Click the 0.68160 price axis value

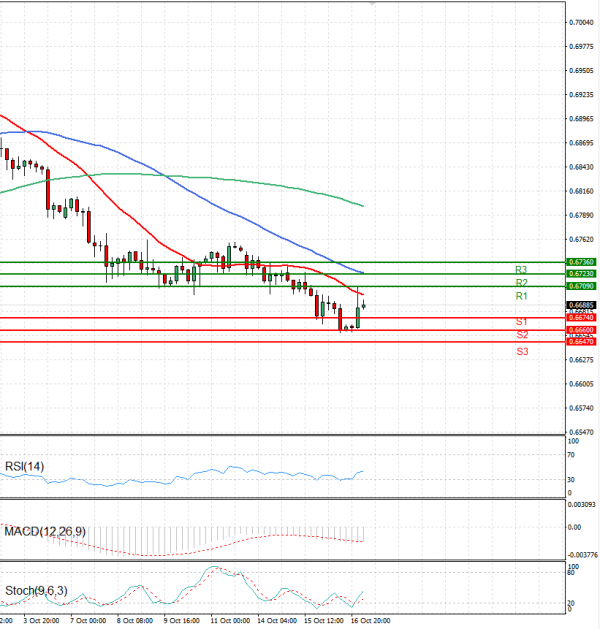point(581,191)
